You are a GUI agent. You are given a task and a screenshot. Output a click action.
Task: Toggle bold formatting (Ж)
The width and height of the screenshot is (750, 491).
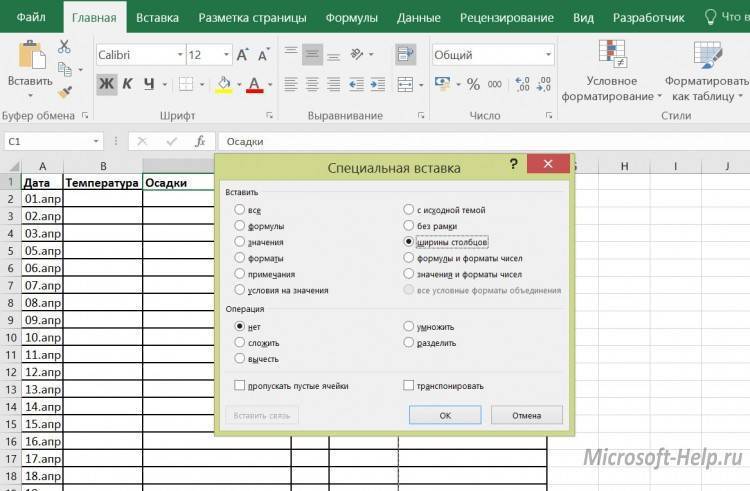click(x=106, y=84)
